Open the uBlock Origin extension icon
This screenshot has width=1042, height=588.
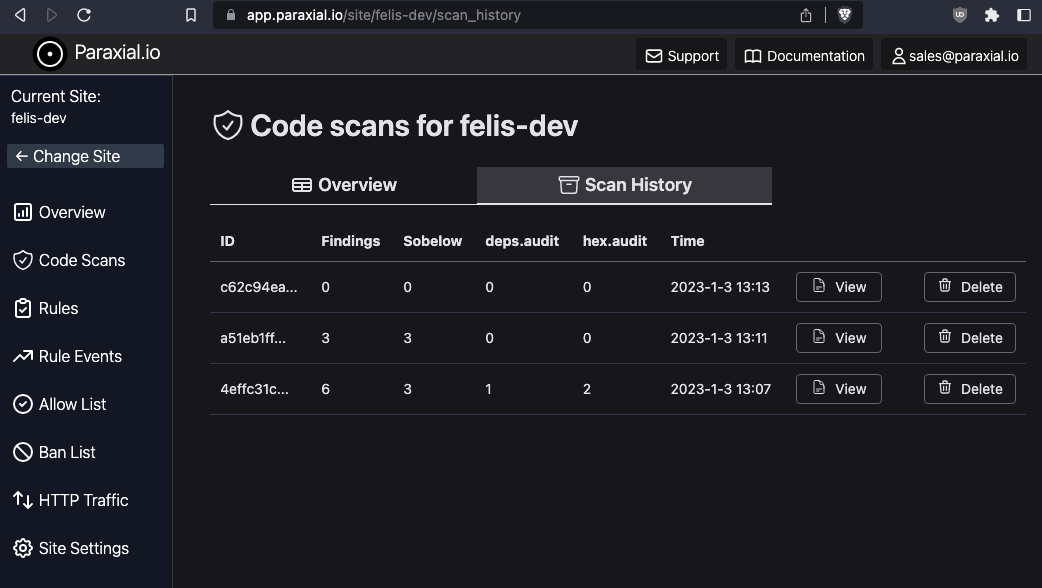pos(960,15)
